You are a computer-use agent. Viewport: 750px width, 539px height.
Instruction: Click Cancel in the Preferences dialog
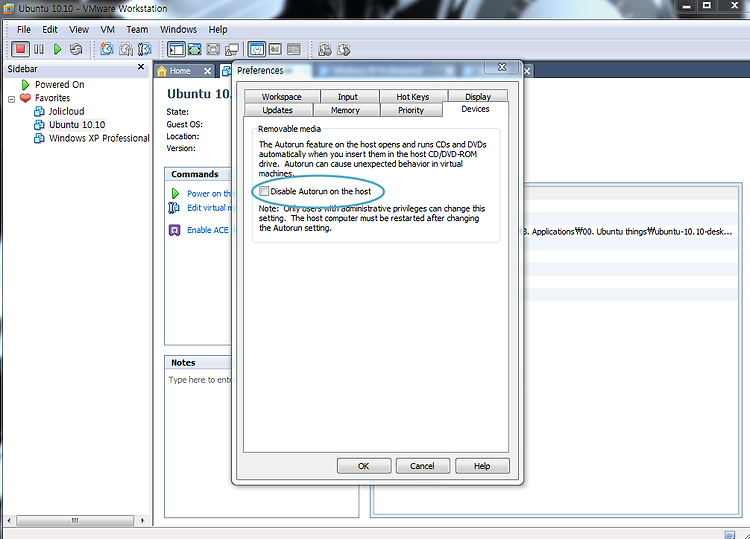[x=422, y=466]
